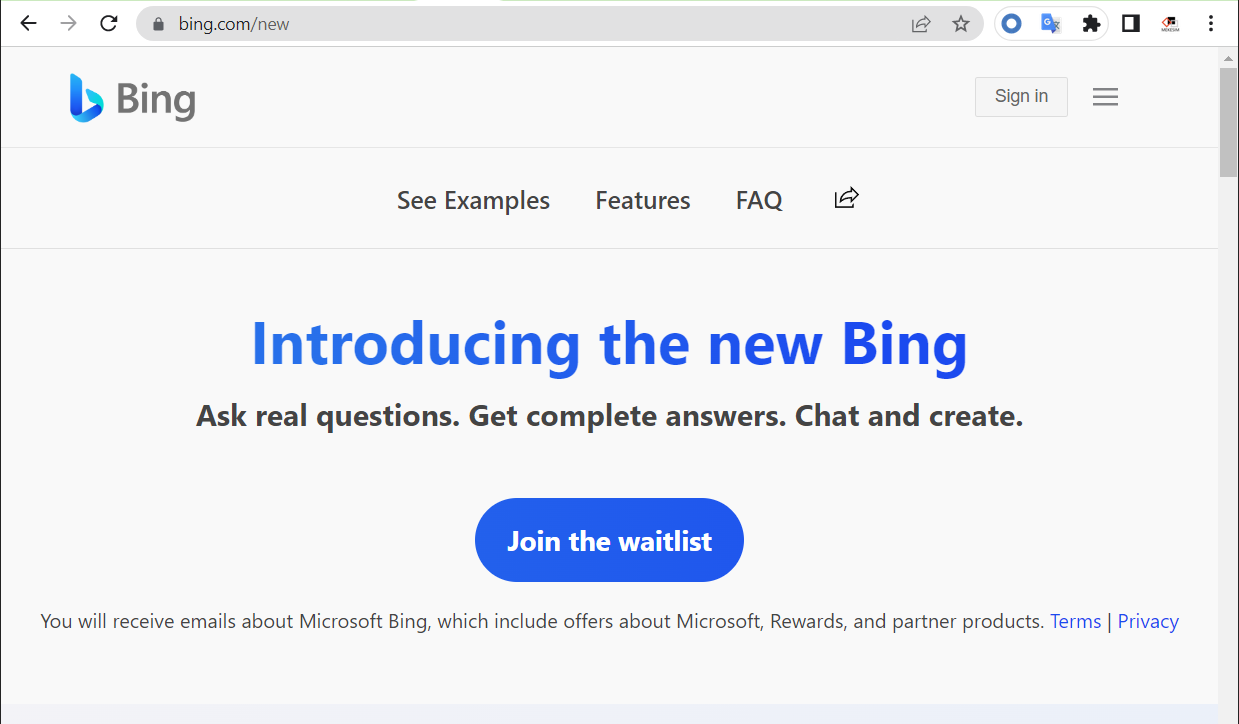Click the browser back arrow

tap(28, 24)
